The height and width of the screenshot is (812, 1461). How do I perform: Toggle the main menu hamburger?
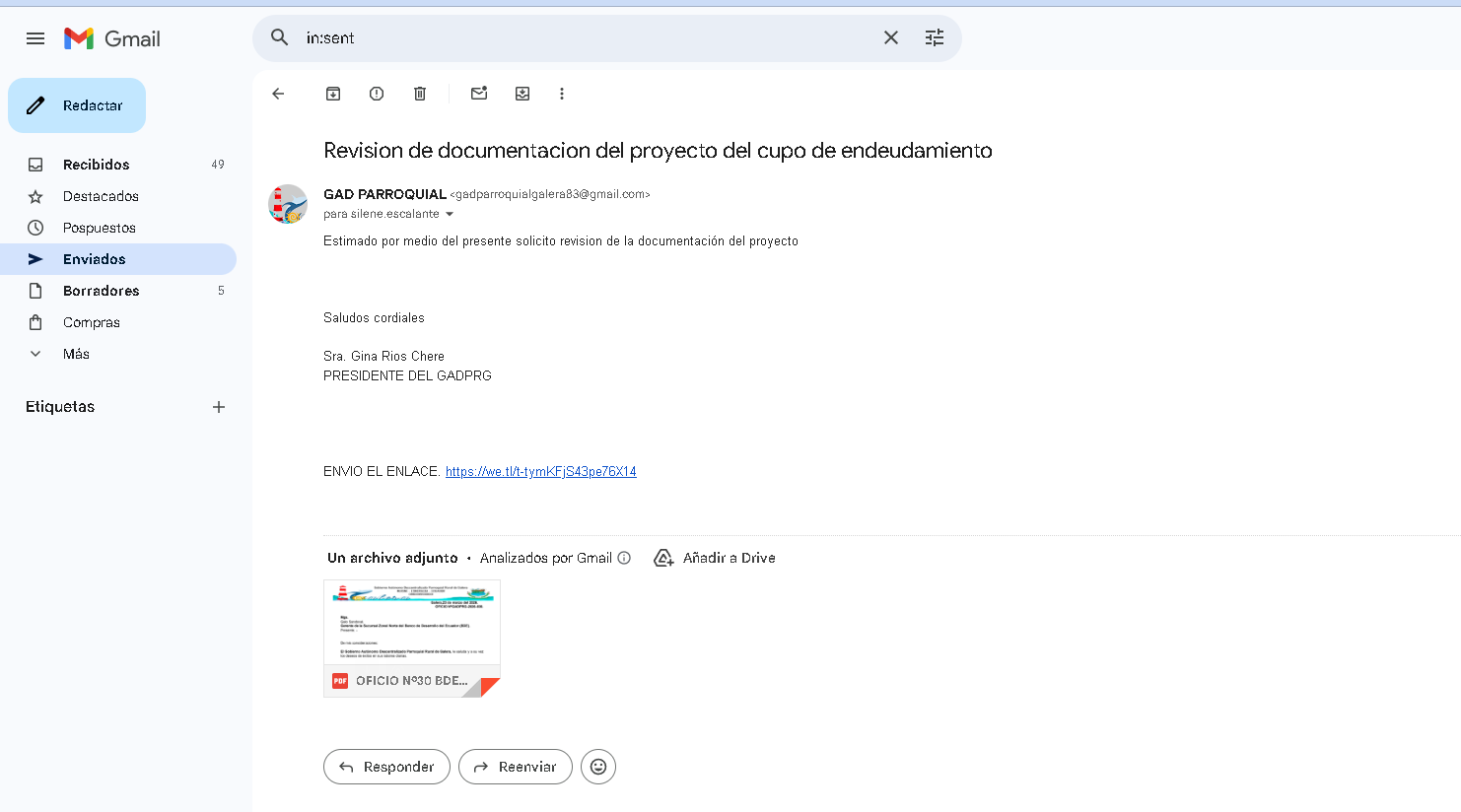pyautogui.click(x=35, y=38)
